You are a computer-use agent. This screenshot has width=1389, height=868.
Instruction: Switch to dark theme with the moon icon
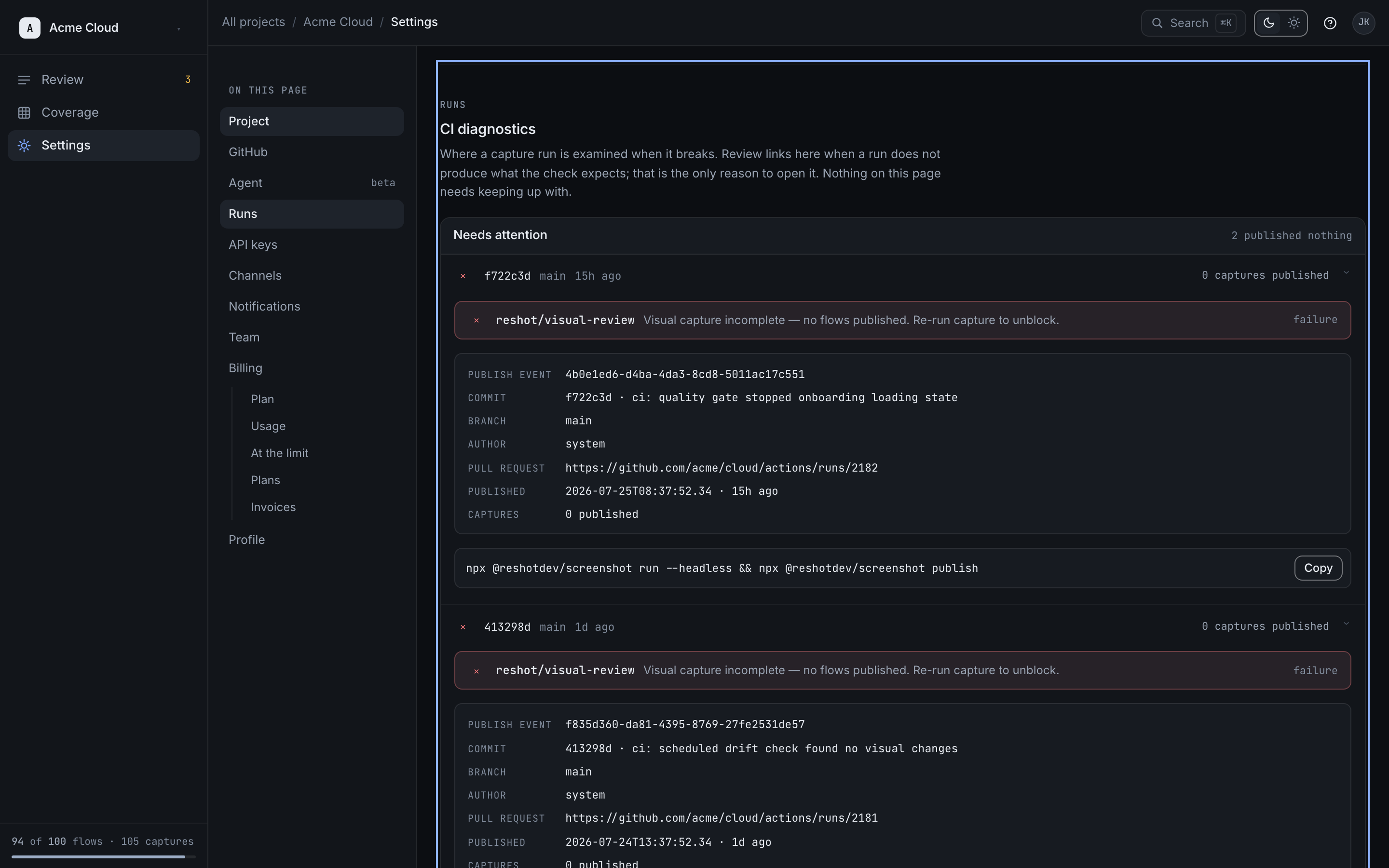pyautogui.click(x=1268, y=23)
